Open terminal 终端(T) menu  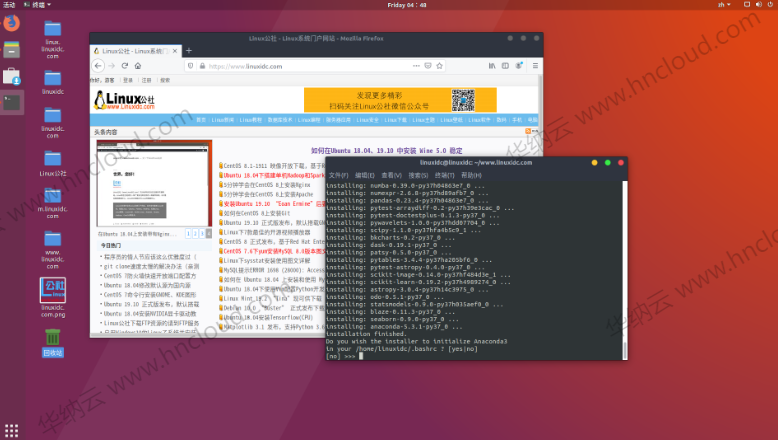pyautogui.click(x=445, y=175)
